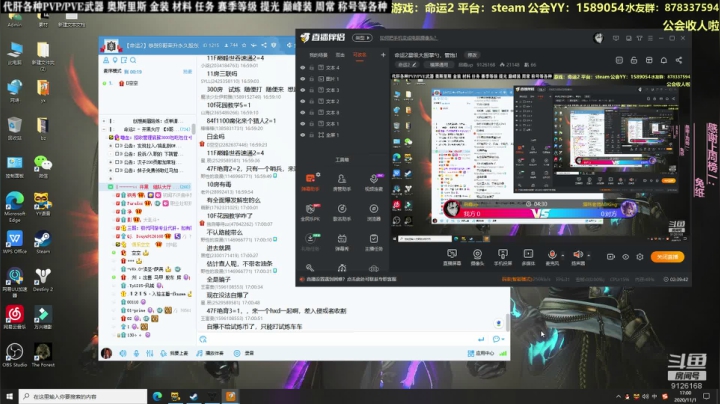Hide the 文本 8 layer
The width and height of the screenshot is (720, 404).
[x=302, y=112]
